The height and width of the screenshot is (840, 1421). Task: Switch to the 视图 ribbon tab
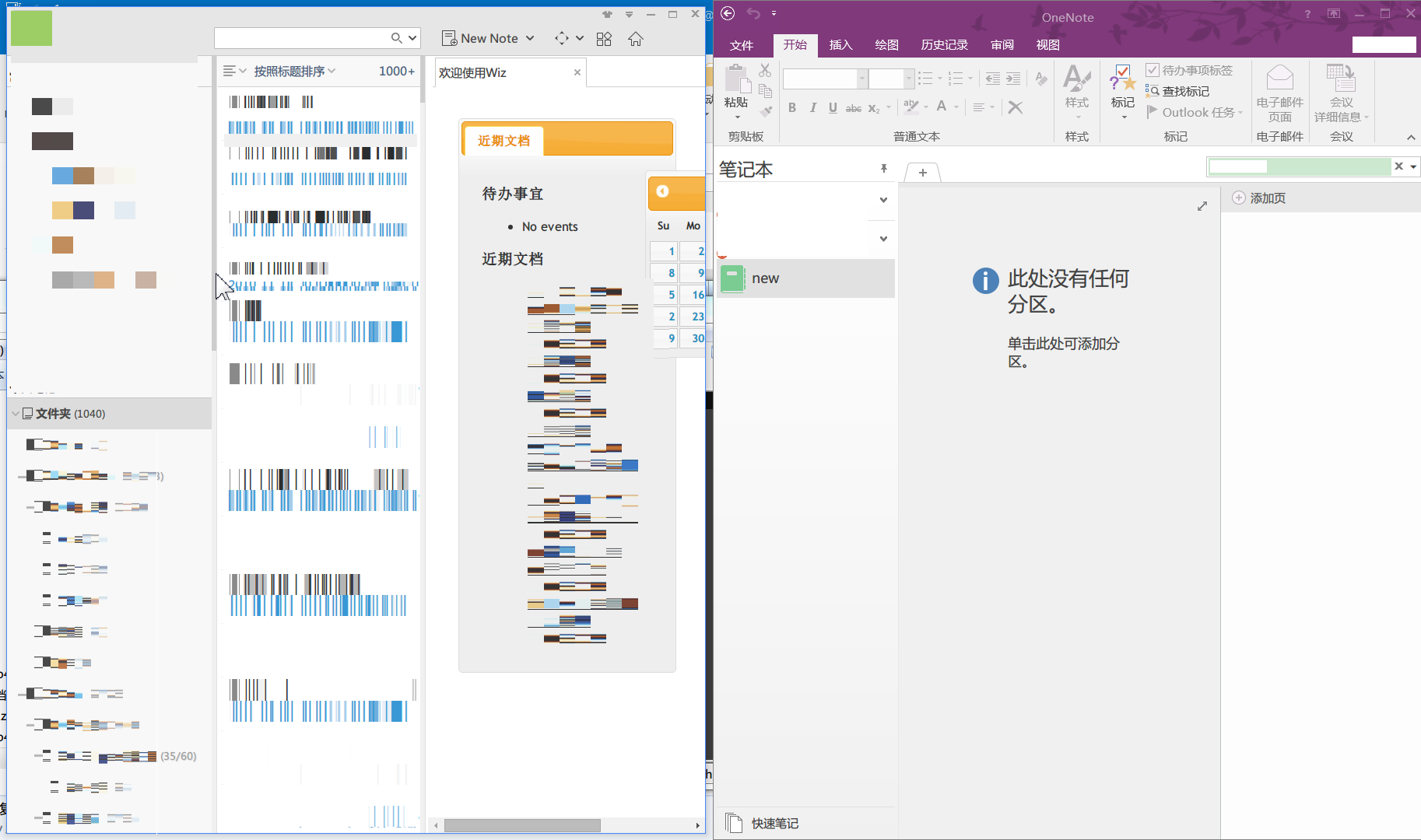click(1047, 44)
